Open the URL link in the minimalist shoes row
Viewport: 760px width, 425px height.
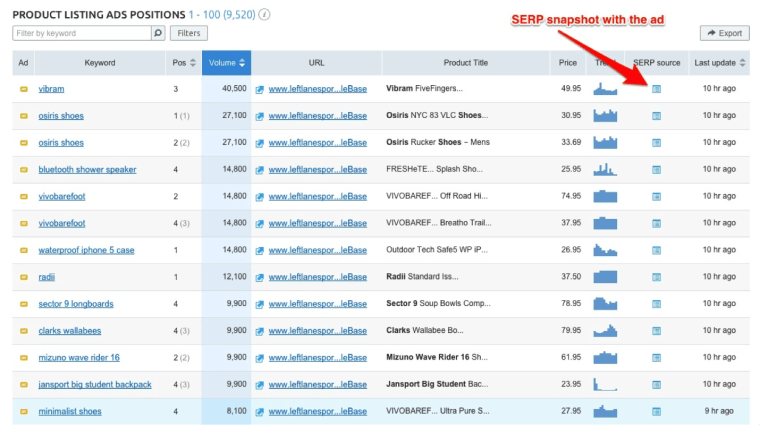[317, 411]
